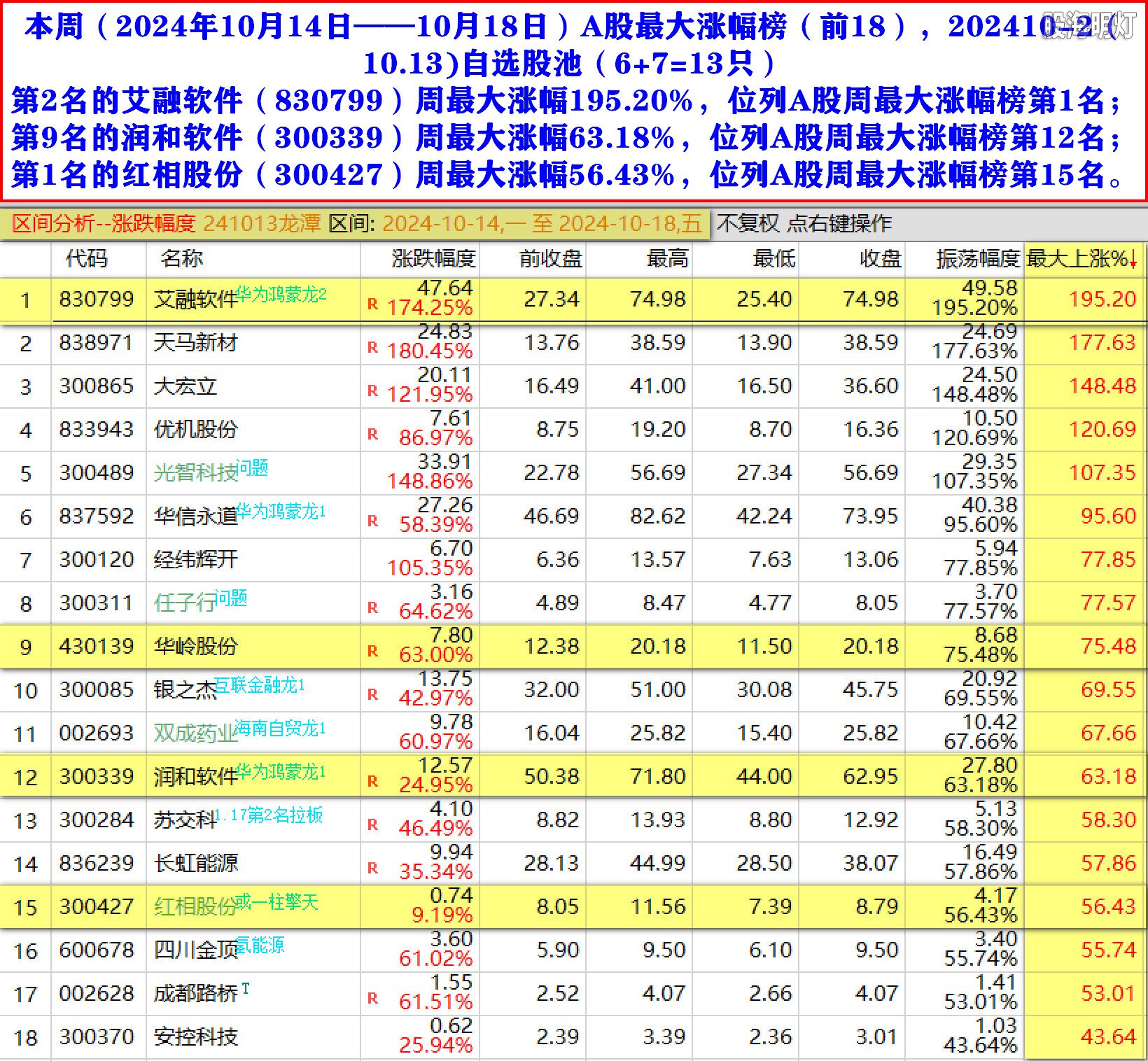Click stock code 430139
The height and width of the screenshot is (1061, 1148).
point(96,647)
